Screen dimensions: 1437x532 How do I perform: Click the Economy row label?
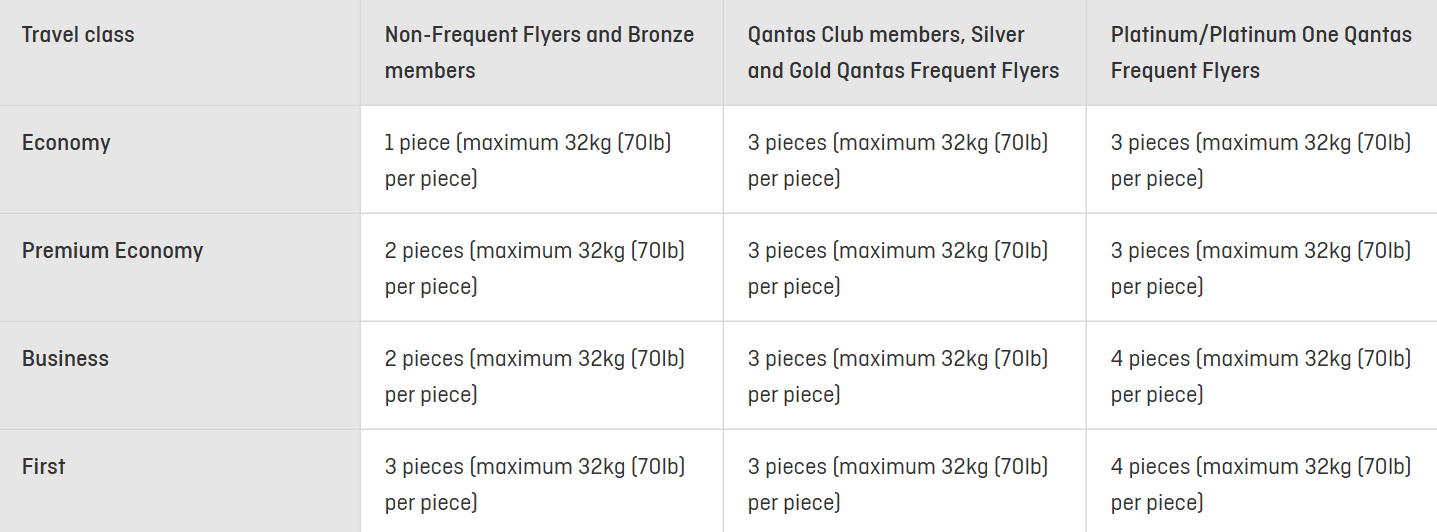coord(66,142)
